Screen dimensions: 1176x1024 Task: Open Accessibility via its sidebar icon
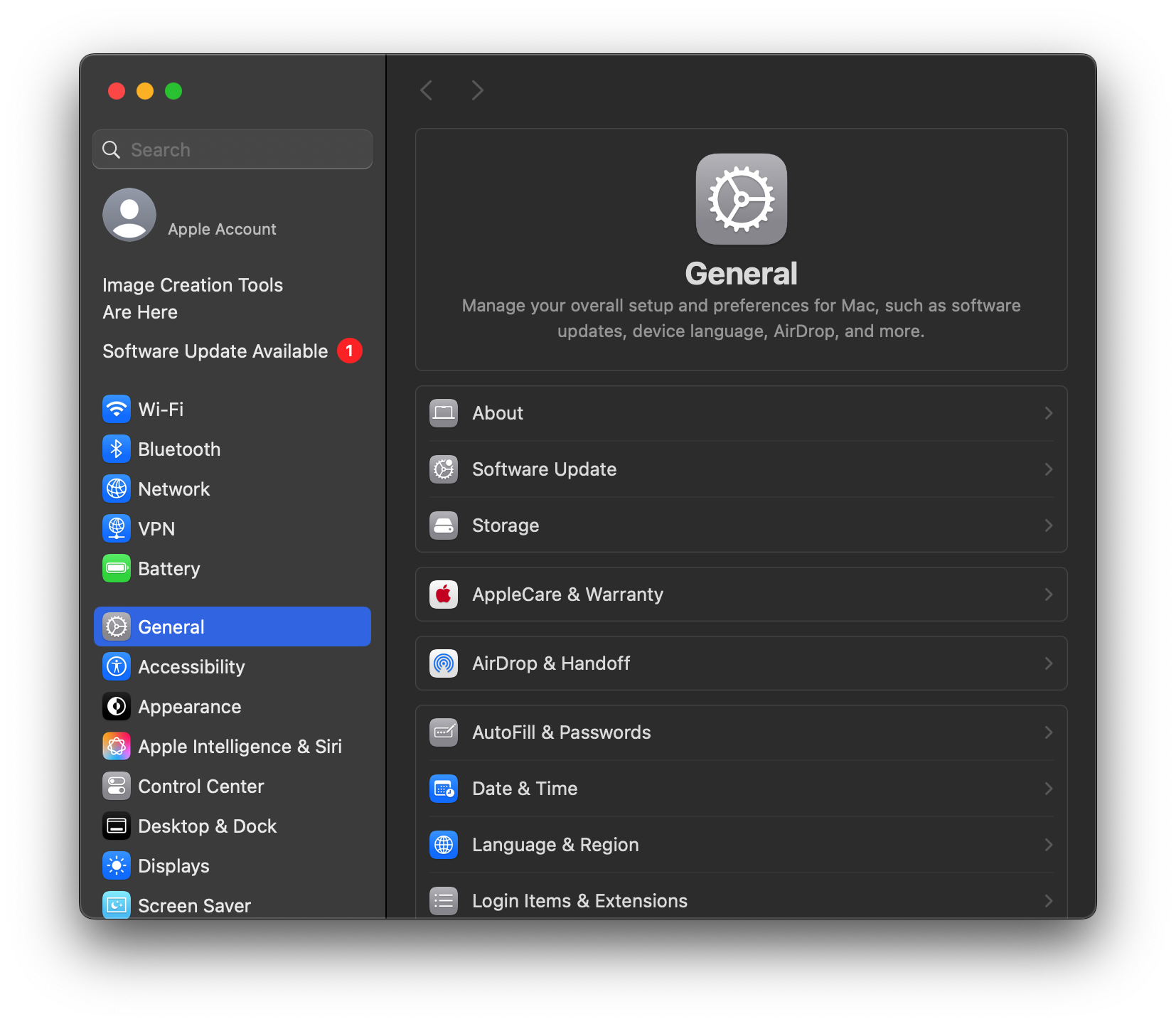[x=117, y=666]
